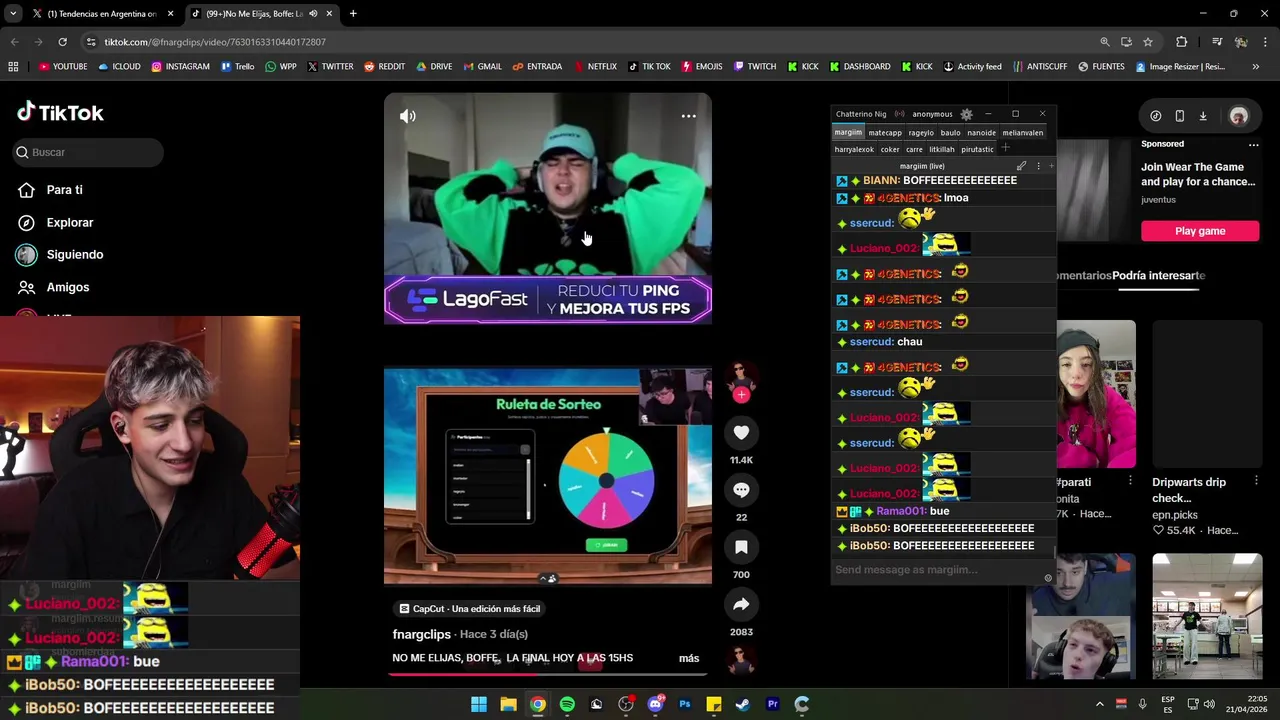This screenshot has width=1280, height=720.
Task: Click the TikTok coins icon in header
Action: coord(1156,116)
